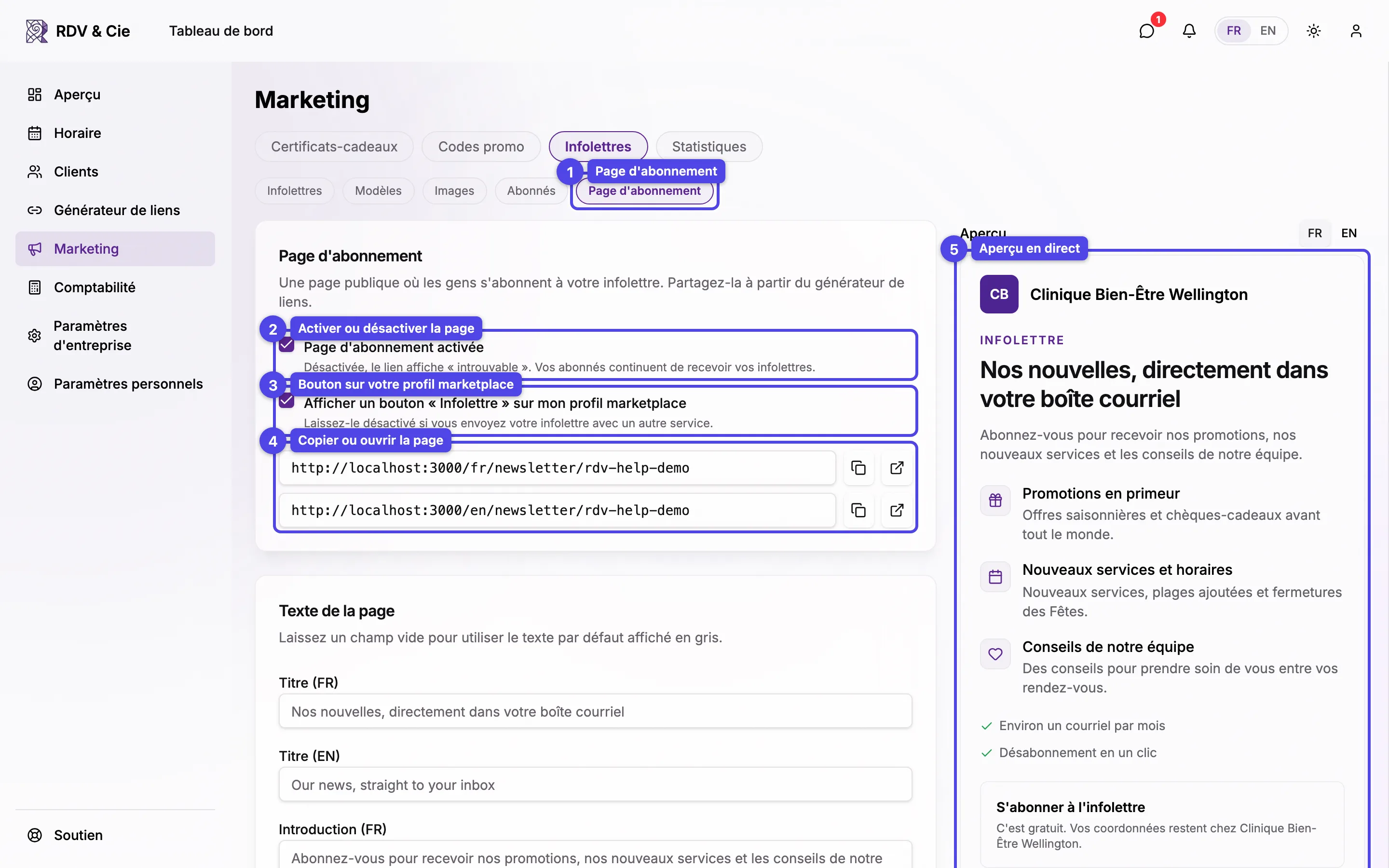
Task: Copy the /en/newsletter URL
Action: coord(858,510)
